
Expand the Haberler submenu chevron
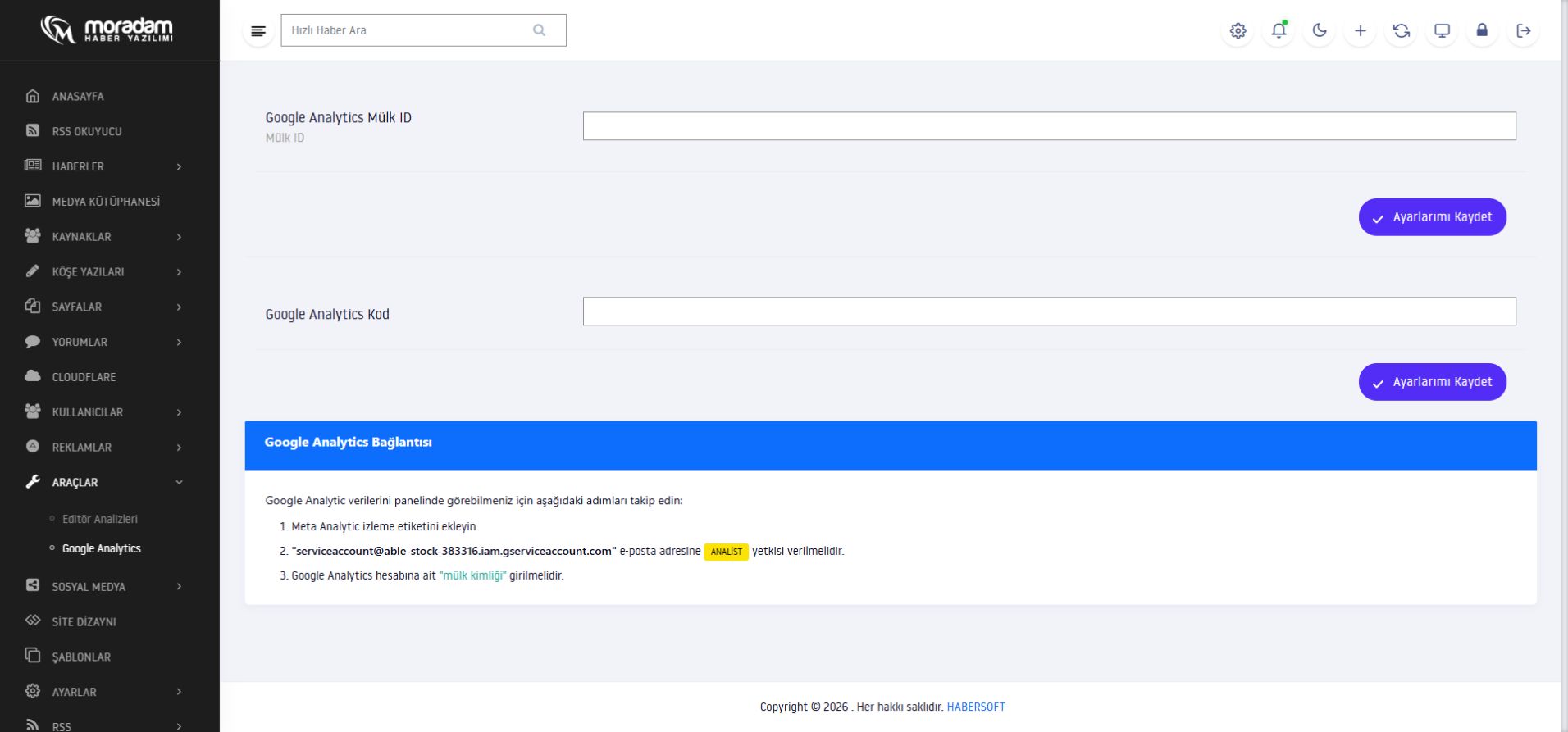click(179, 166)
